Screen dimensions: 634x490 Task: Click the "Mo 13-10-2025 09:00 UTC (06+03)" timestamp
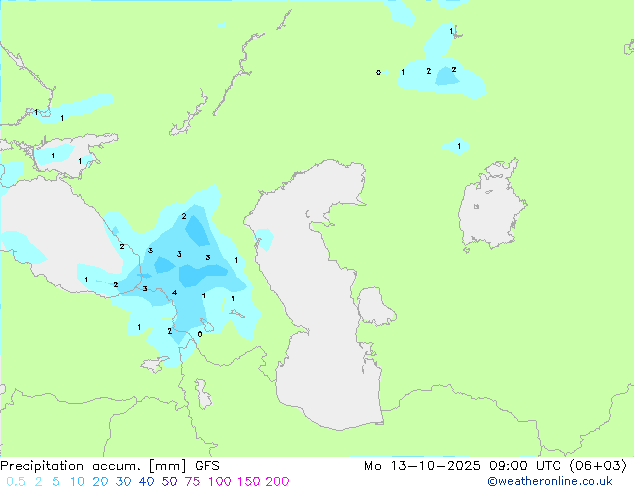click(x=495, y=466)
